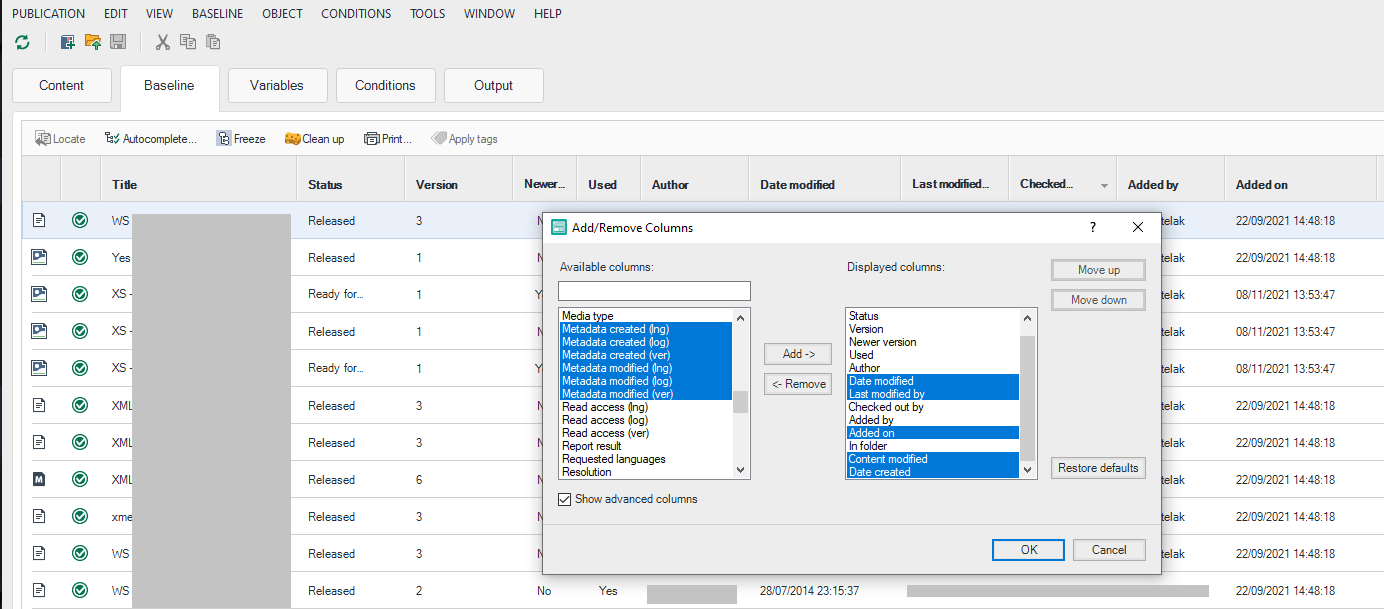Select 'Content modified' in Displayed columns
This screenshot has height=609, width=1384.
(x=933, y=459)
